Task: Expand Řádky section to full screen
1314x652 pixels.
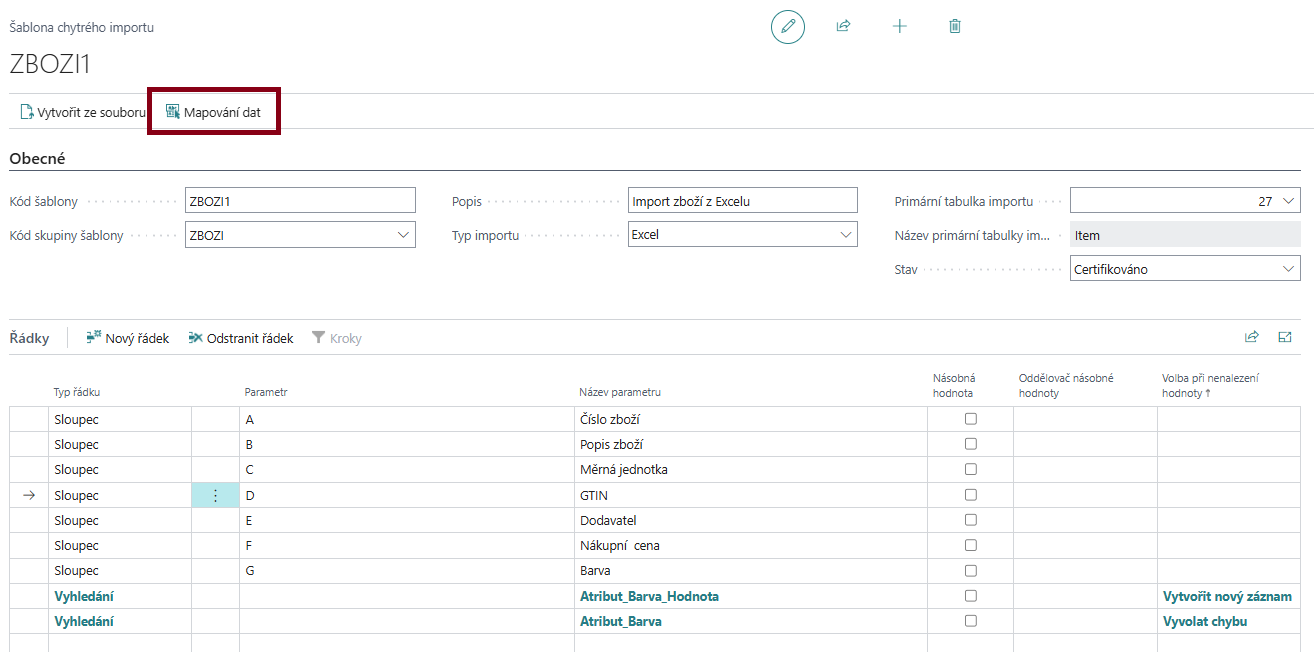Action: 1285,338
